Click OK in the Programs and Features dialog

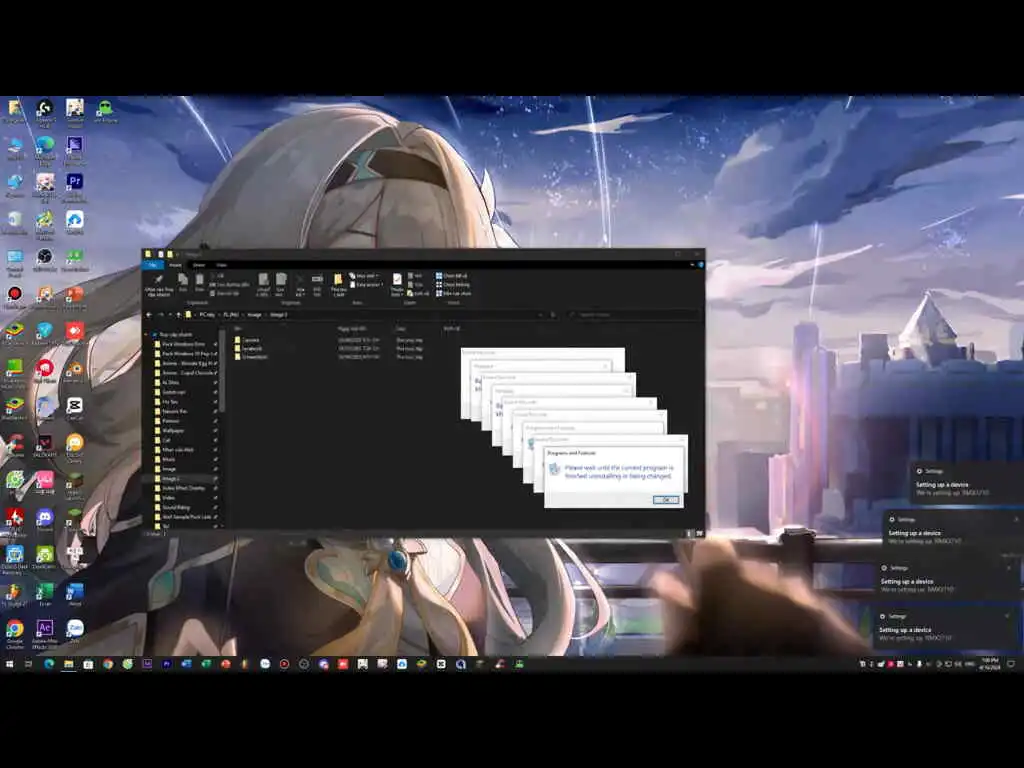pyautogui.click(x=665, y=500)
